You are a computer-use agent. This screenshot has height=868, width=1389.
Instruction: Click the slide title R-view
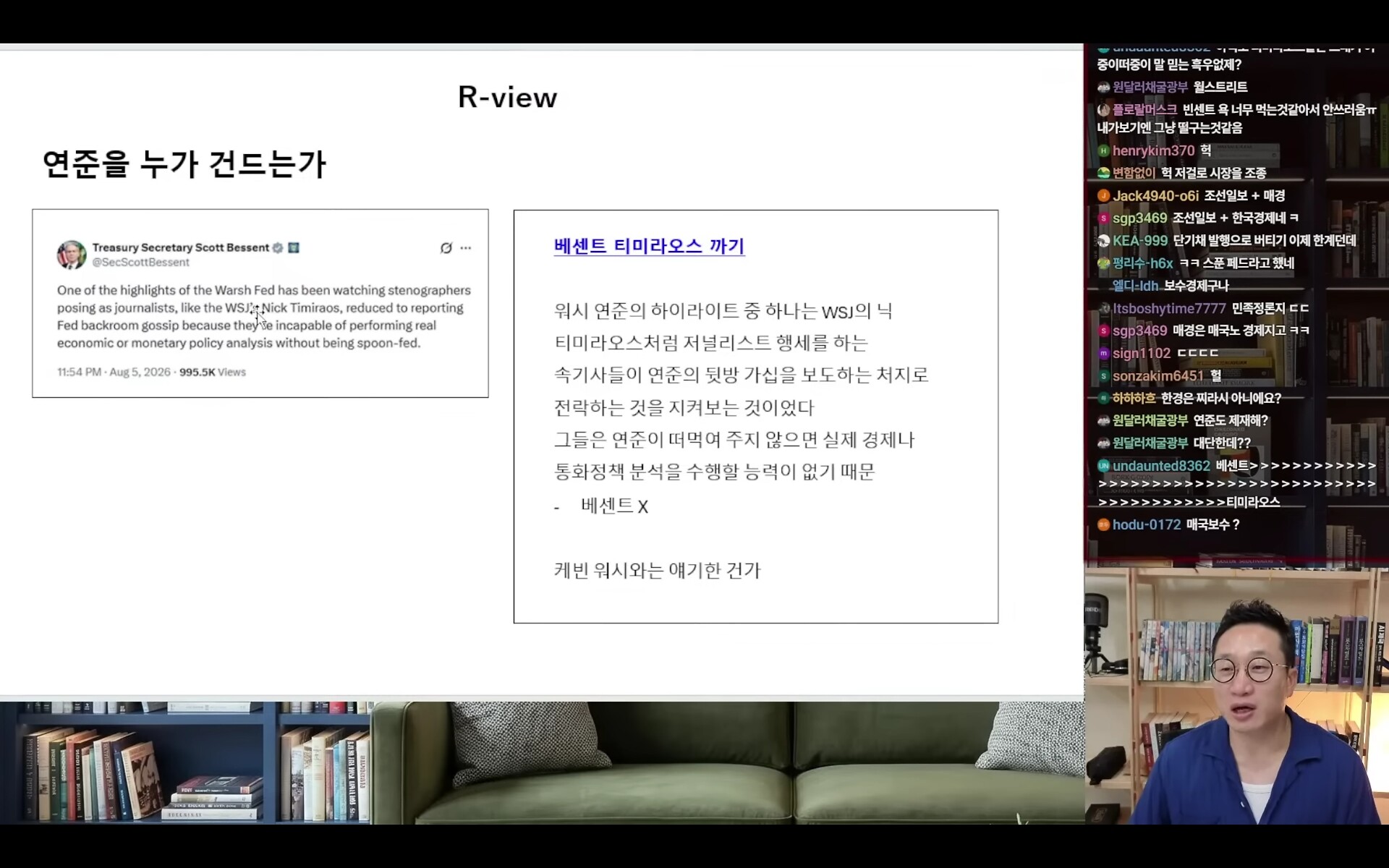tap(507, 98)
